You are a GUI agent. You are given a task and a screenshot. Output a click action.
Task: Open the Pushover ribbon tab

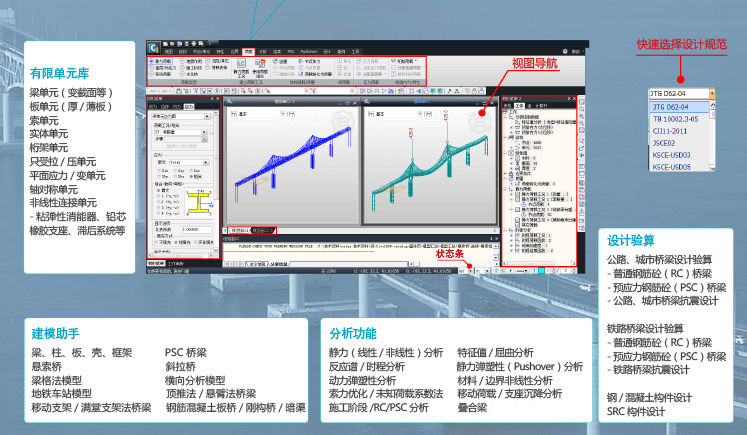(309, 51)
